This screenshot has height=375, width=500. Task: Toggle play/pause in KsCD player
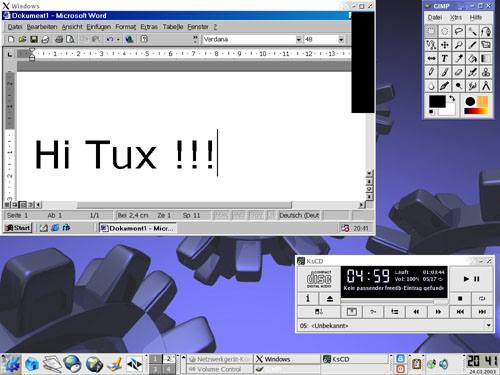pos(471,279)
